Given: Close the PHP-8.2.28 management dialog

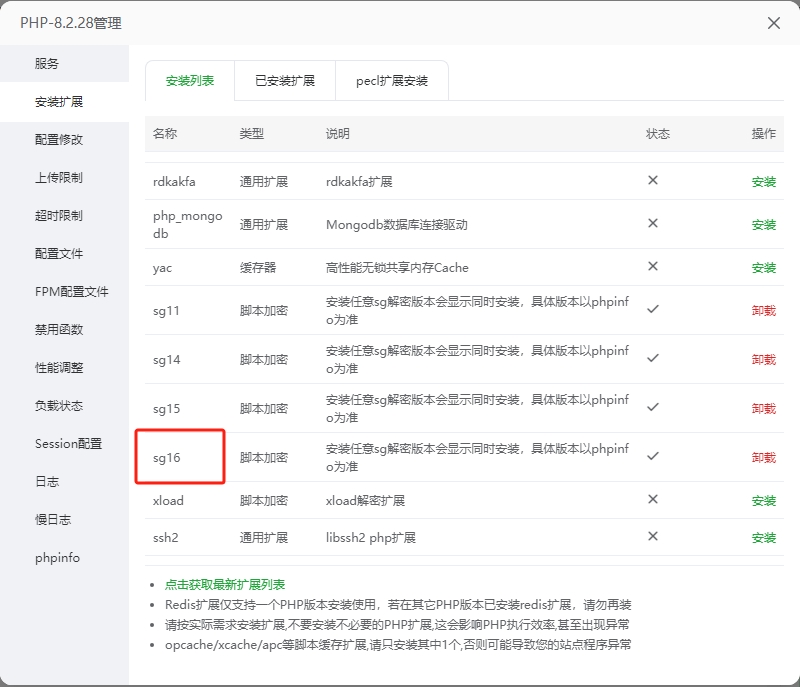Looking at the screenshot, I should click(x=773, y=23).
